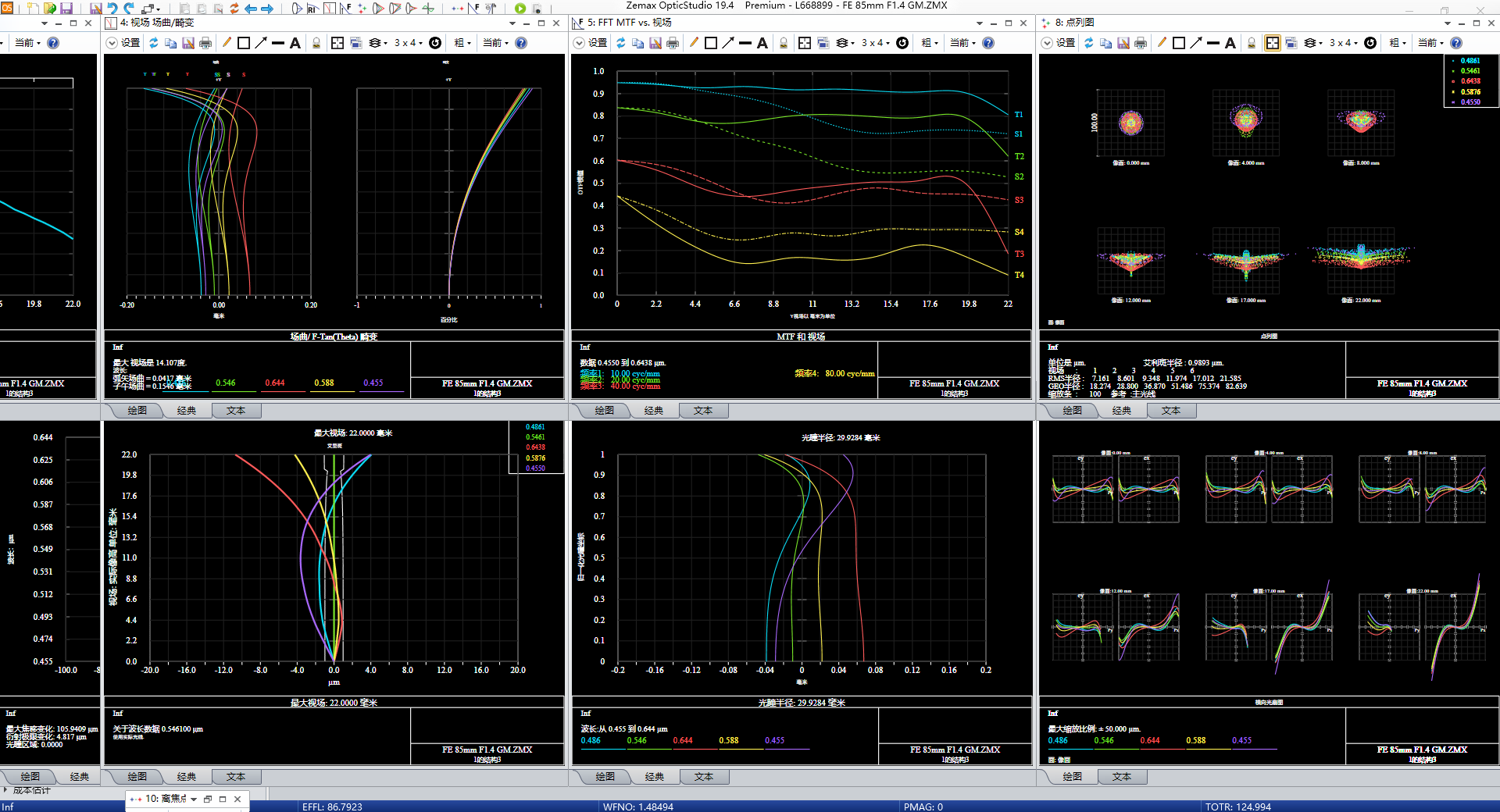Print the spot diagram window
The width and height of the screenshot is (1500, 812).
tap(1141, 43)
